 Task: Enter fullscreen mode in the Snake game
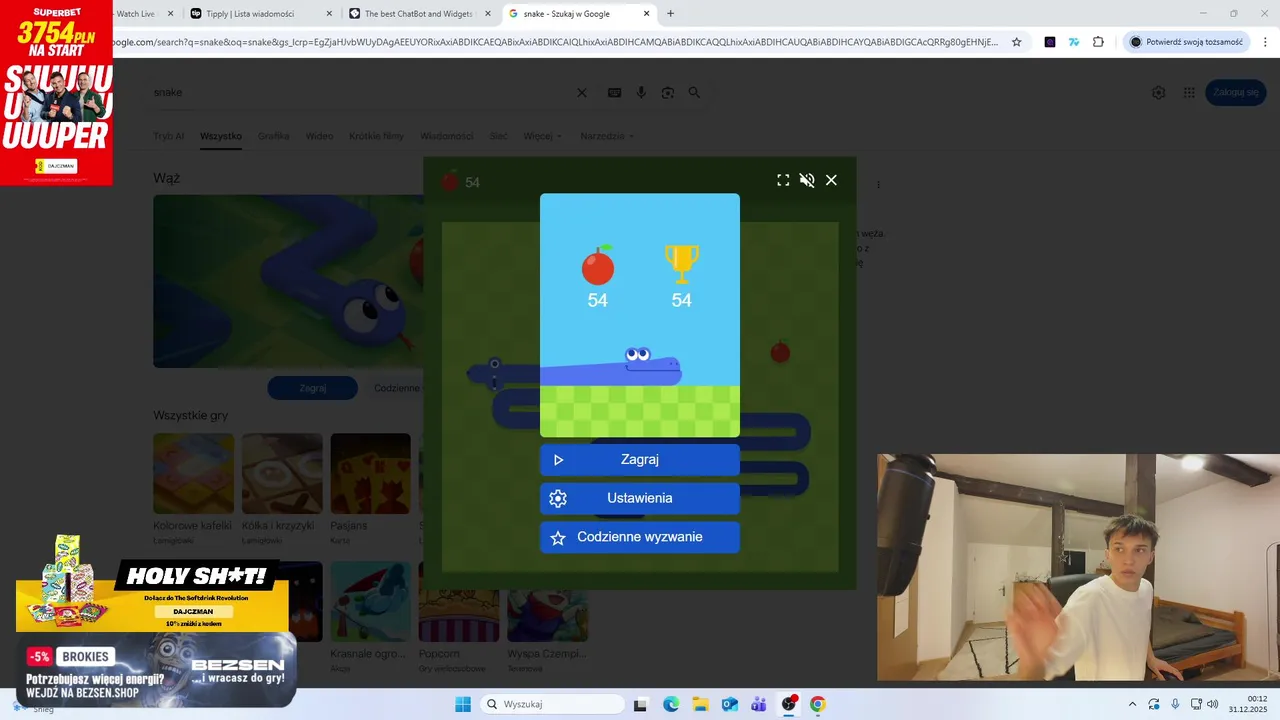pos(783,180)
